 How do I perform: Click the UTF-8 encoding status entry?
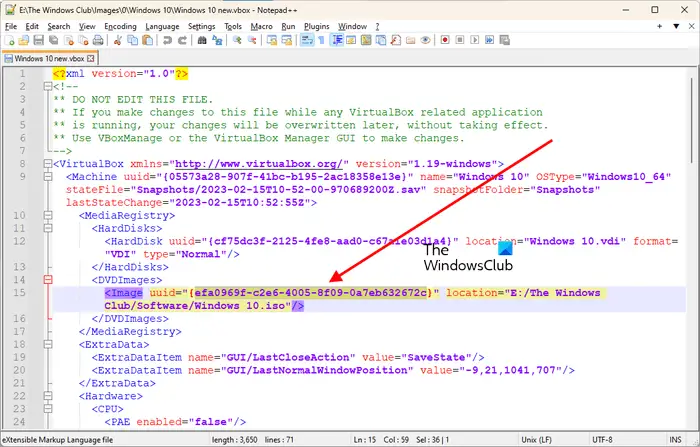pos(602,440)
